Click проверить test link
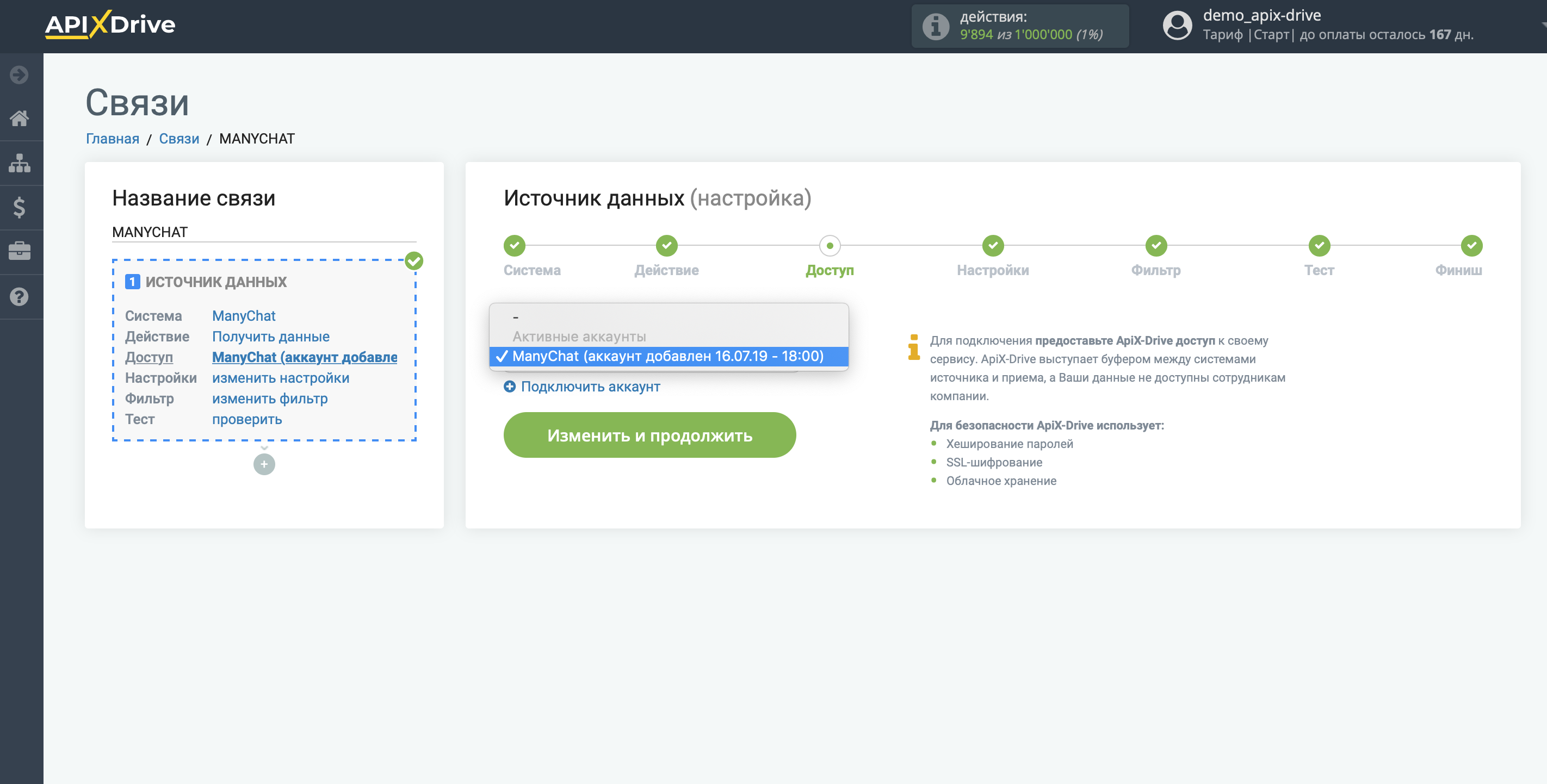The width and height of the screenshot is (1547, 784). 247,420
